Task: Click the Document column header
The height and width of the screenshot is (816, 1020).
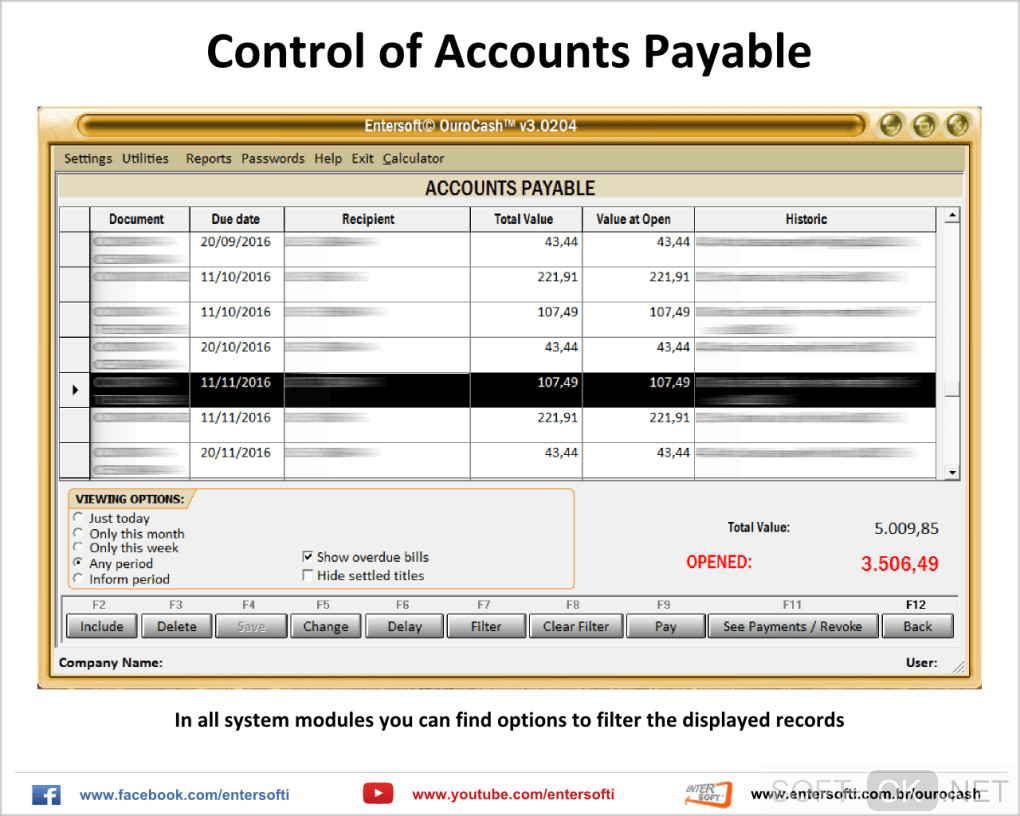Action: tap(139, 219)
